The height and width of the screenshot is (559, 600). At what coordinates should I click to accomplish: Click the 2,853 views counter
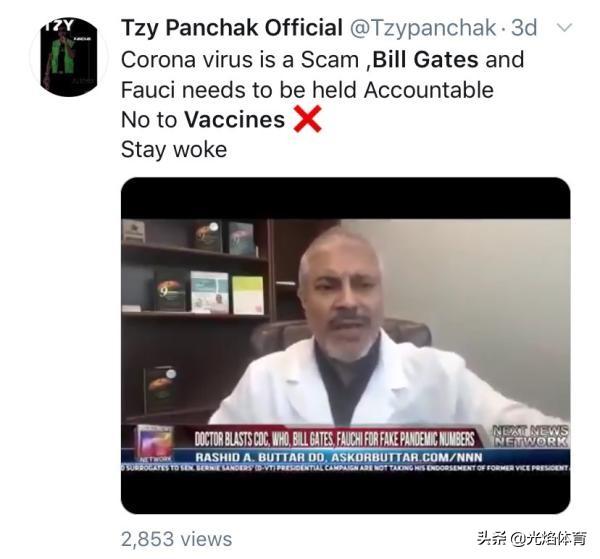pos(176,539)
